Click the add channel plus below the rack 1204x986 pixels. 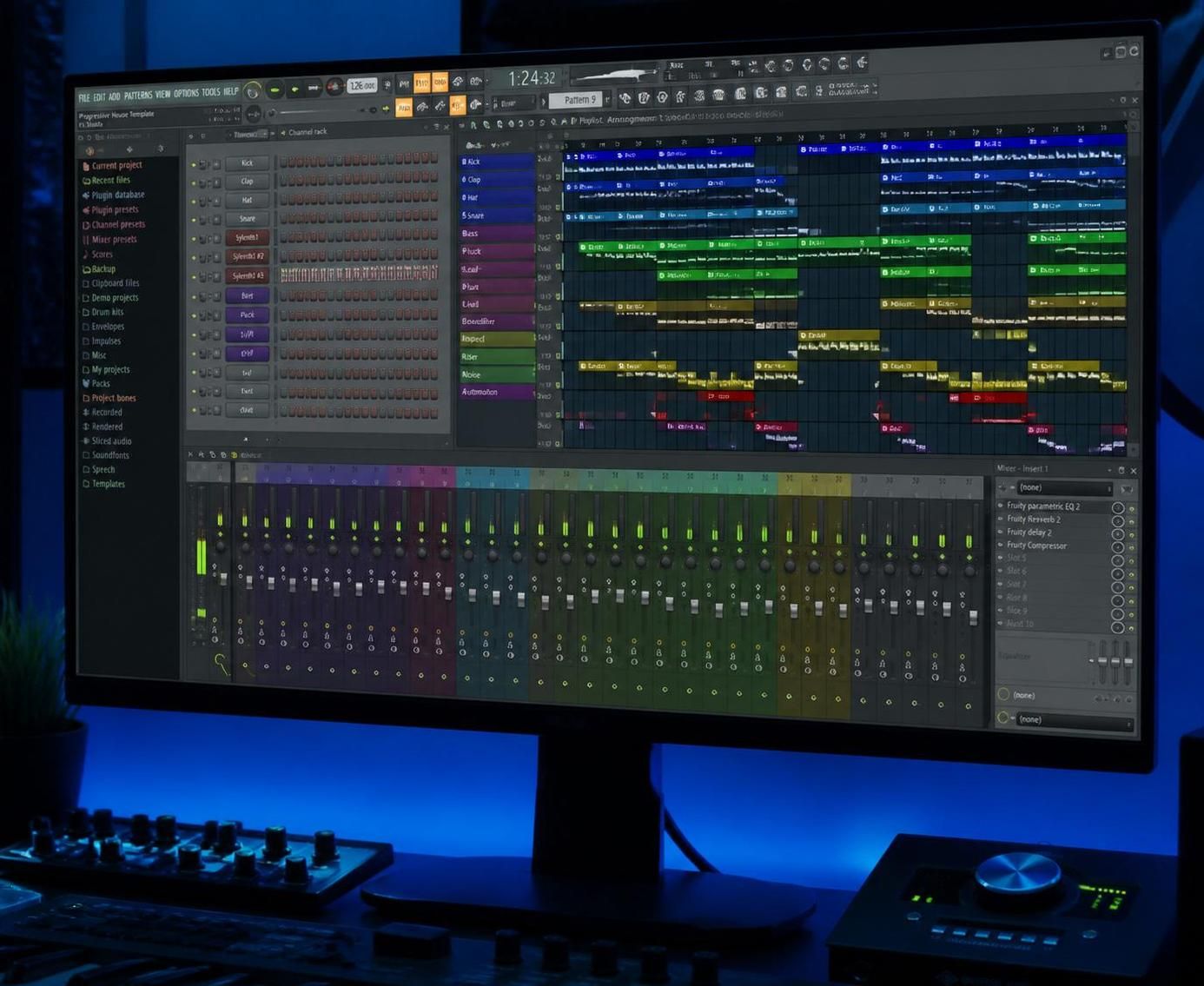point(246,439)
